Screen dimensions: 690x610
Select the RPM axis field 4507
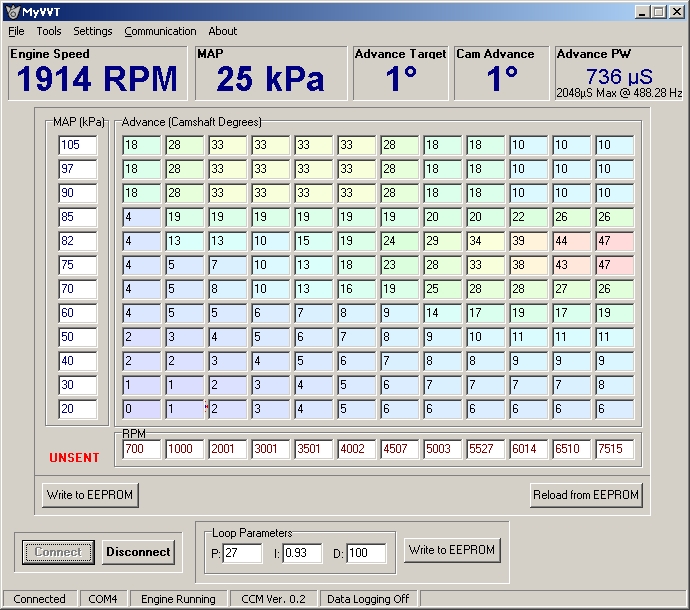400,449
